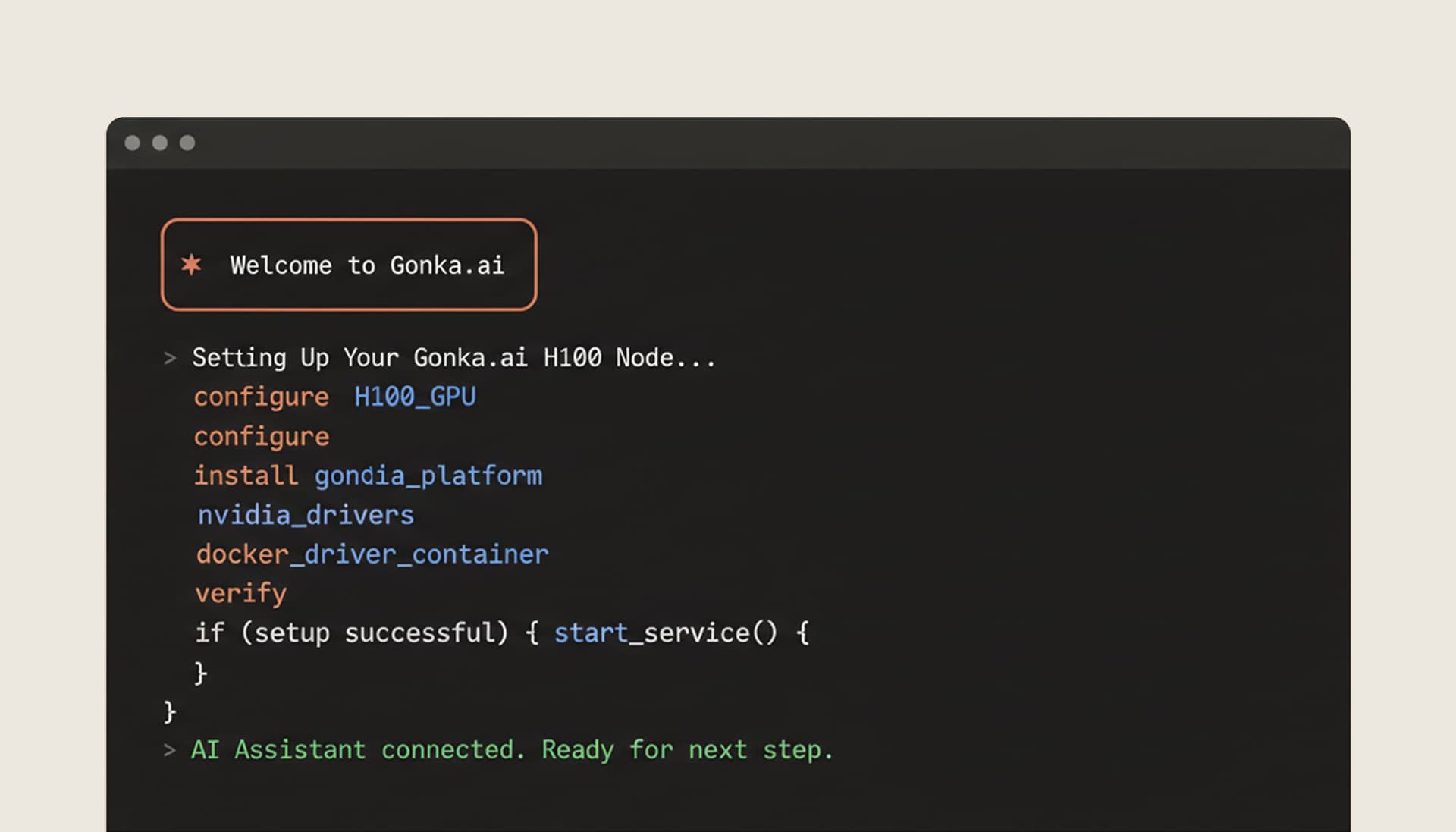Select the 'start_service()' function call

coord(666,633)
